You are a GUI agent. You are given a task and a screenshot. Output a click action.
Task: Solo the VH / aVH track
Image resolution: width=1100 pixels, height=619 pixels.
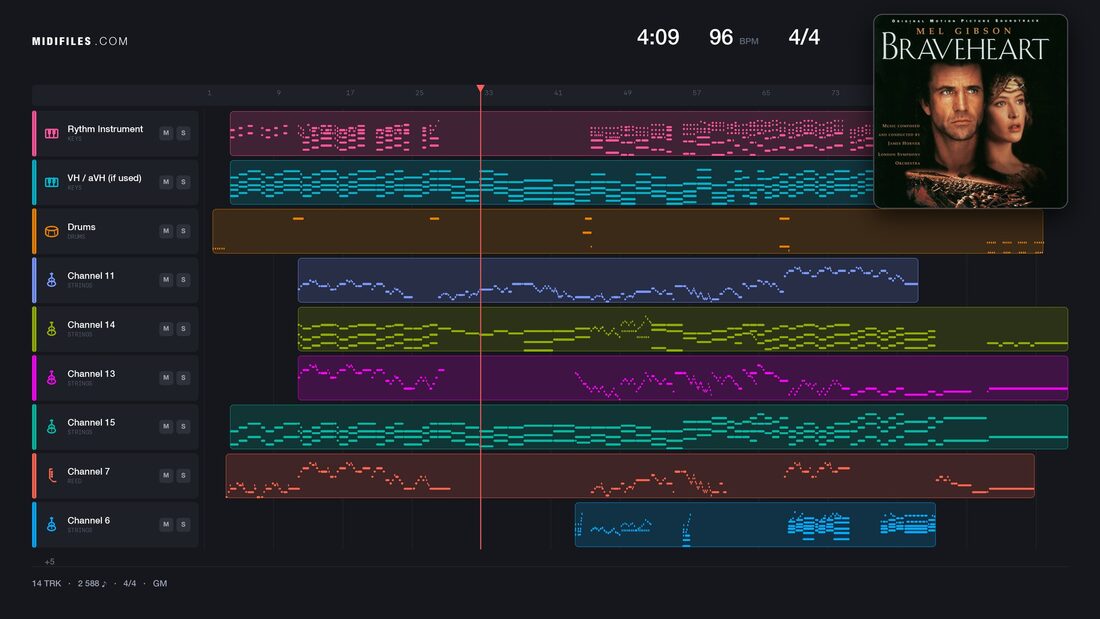[x=183, y=182]
